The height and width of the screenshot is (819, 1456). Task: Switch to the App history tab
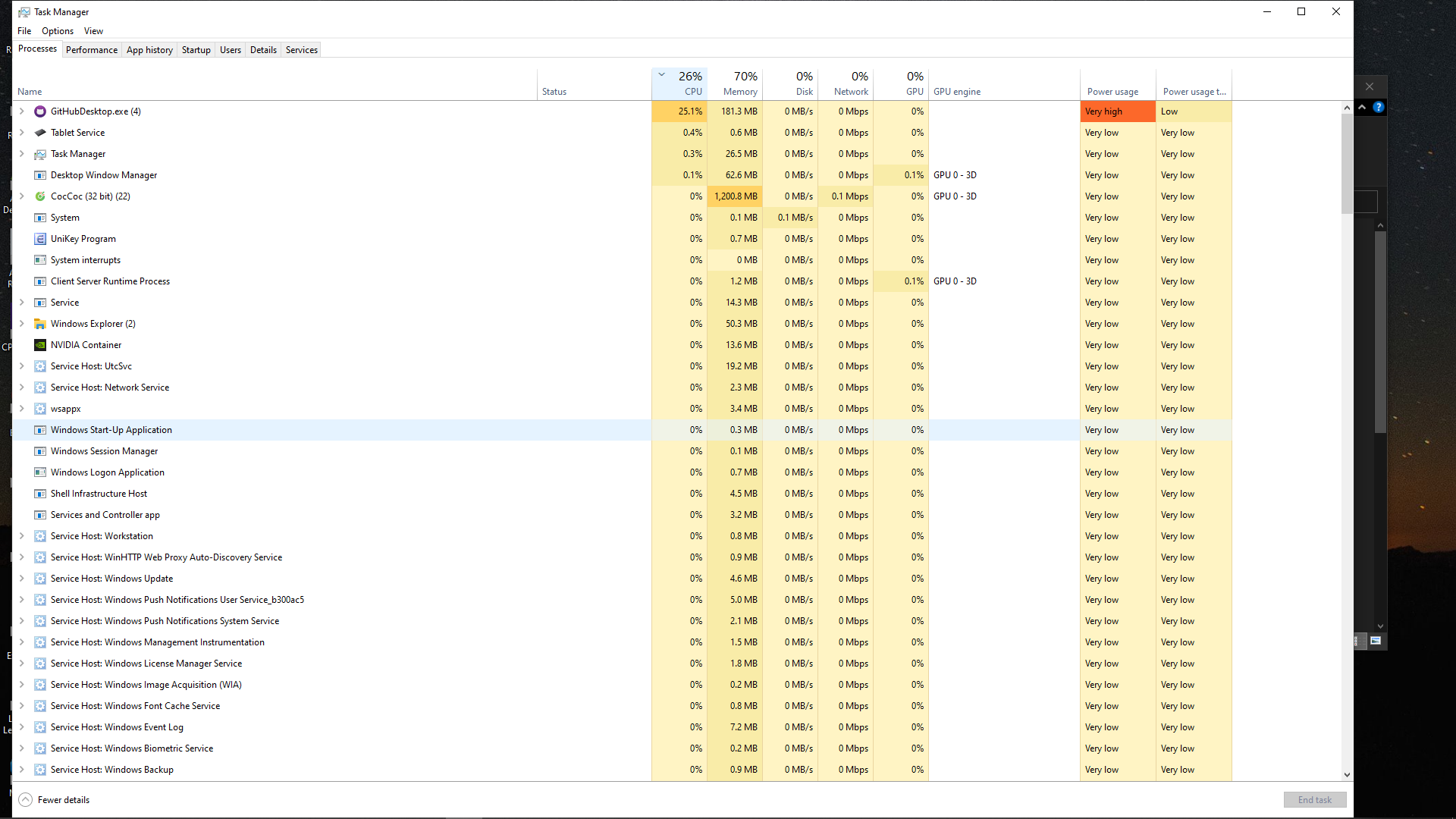[x=149, y=50]
